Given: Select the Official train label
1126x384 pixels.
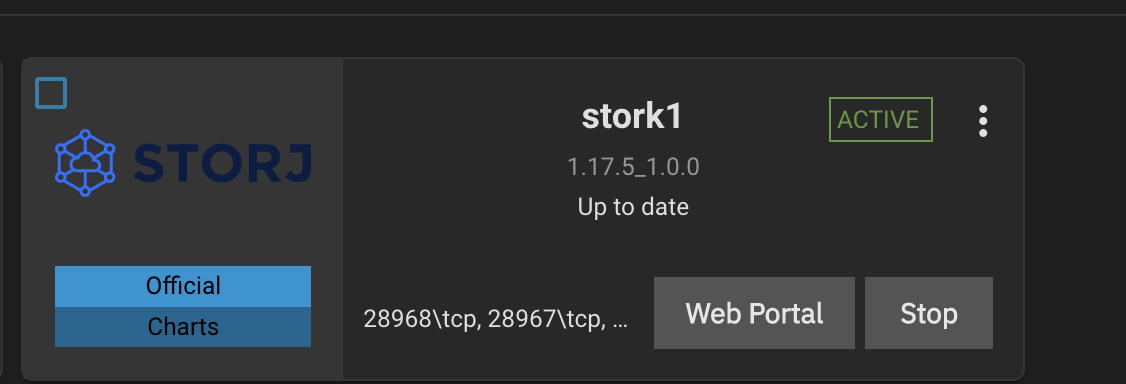Looking at the screenshot, I should tap(183, 286).
